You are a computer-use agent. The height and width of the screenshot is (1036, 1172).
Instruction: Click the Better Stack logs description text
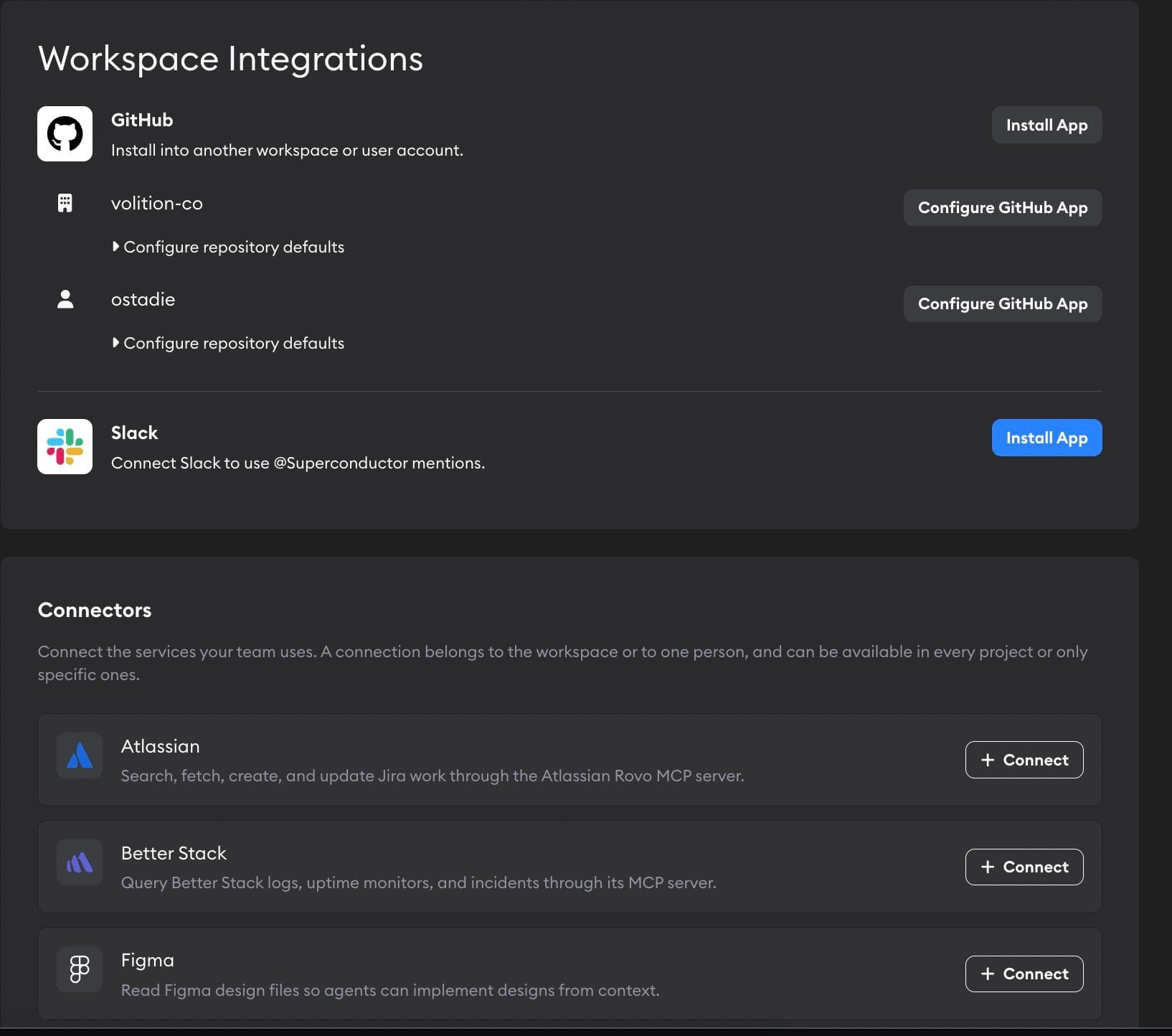419,882
